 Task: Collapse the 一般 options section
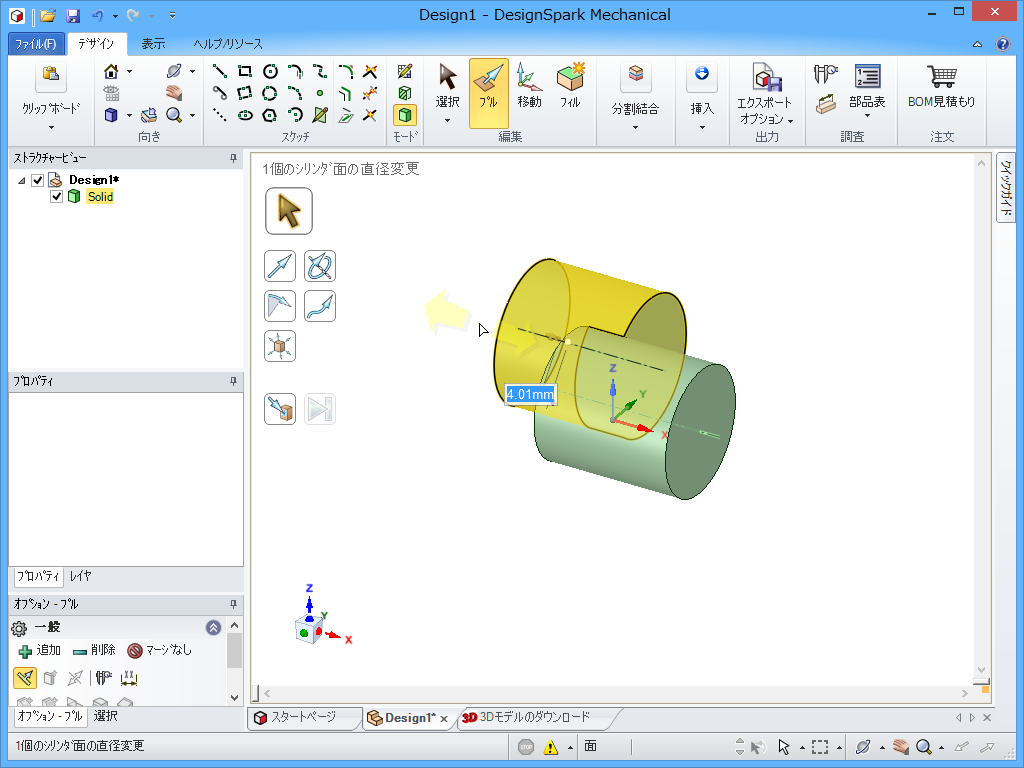click(214, 628)
